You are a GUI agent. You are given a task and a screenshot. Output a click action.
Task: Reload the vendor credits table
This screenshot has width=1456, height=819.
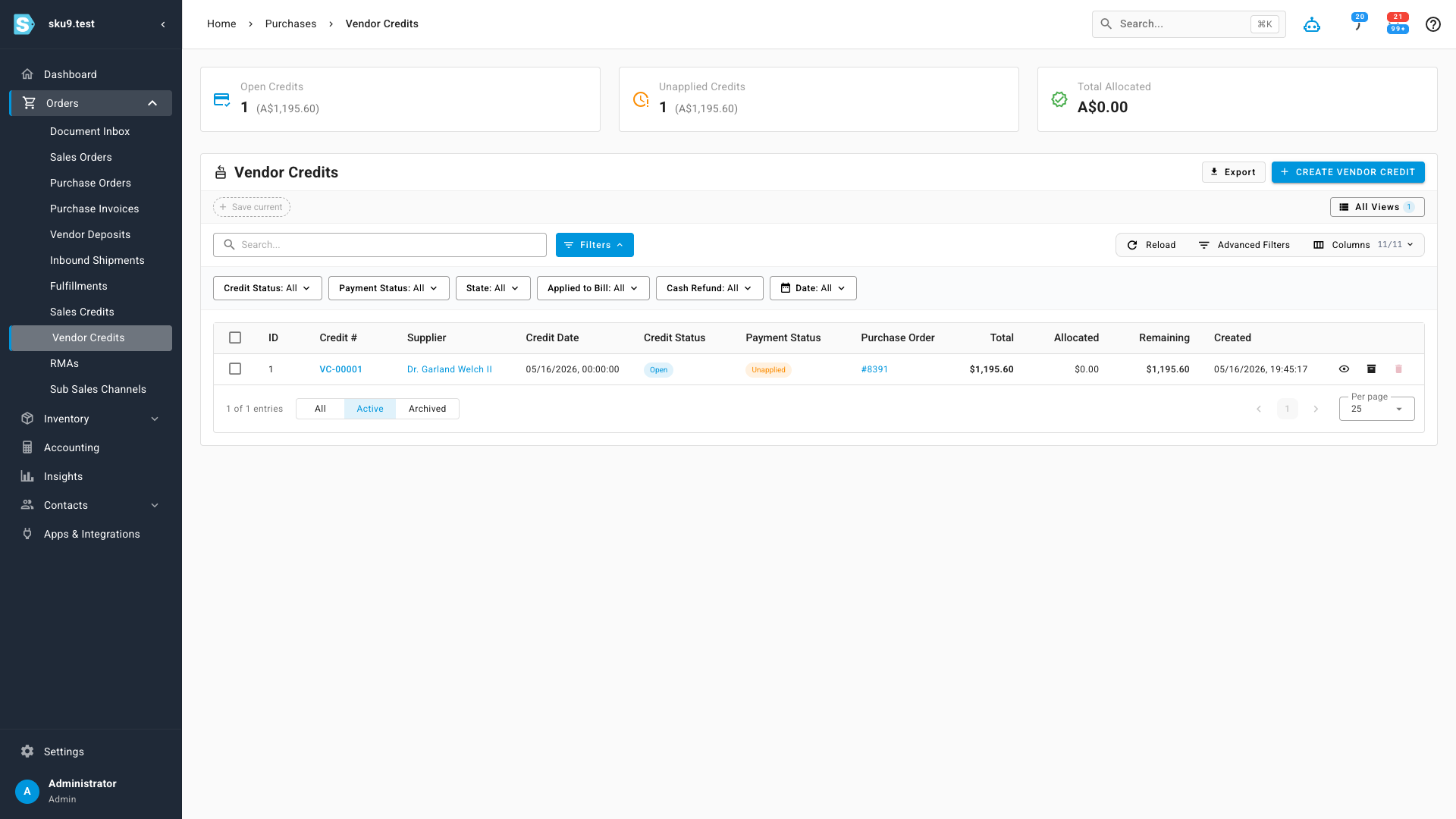pos(1151,245)
